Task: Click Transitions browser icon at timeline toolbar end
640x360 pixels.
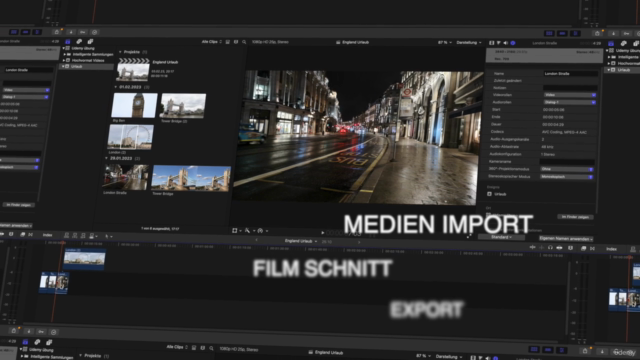Action: click(x=592, y=248)
